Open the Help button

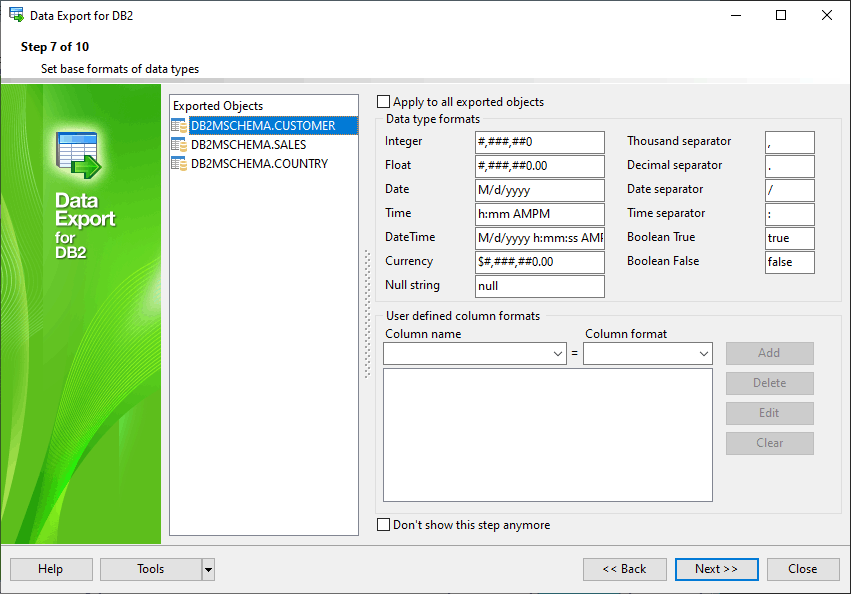pyautogui.click(x=50, y=569)
